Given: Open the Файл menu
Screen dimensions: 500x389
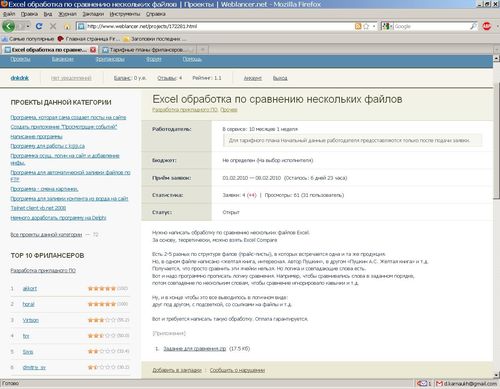Looking at the screenshot, I should pyautogui.click(x=9, y=14).
